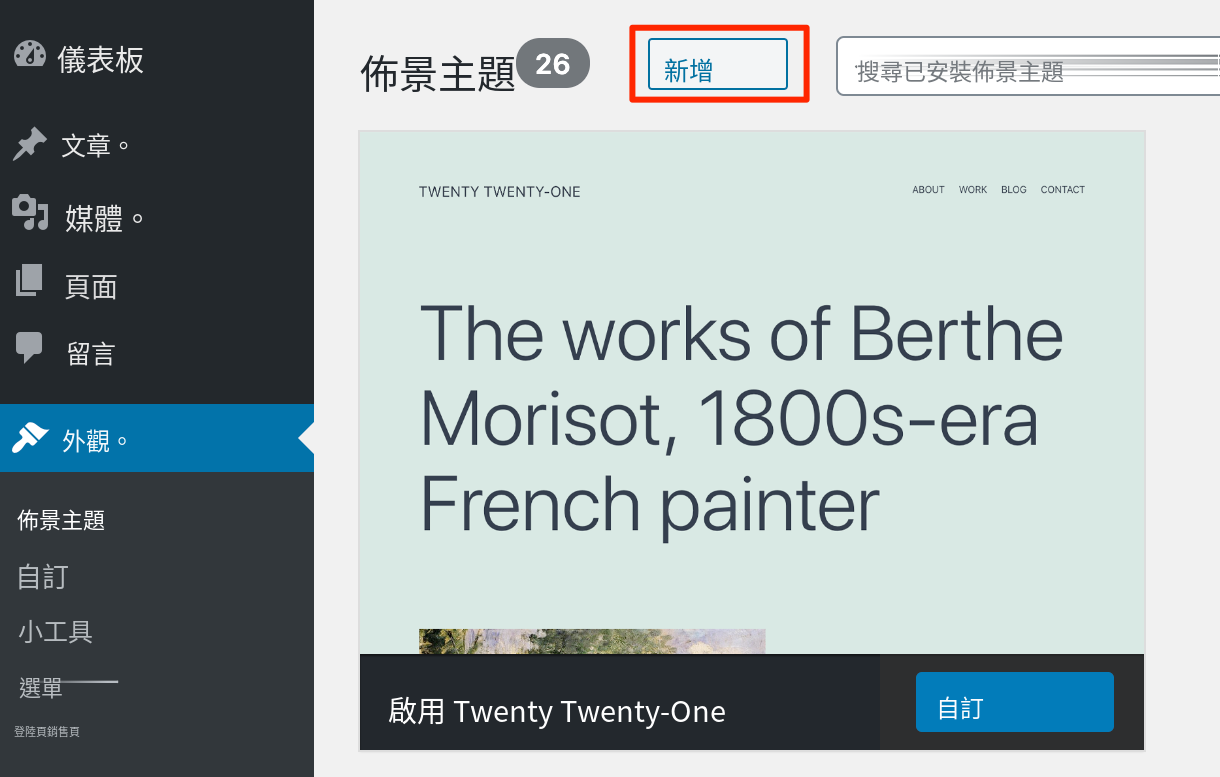Click the Pages icon
The width and height of the screenshot is (1220, 777).
click(30, 280)
